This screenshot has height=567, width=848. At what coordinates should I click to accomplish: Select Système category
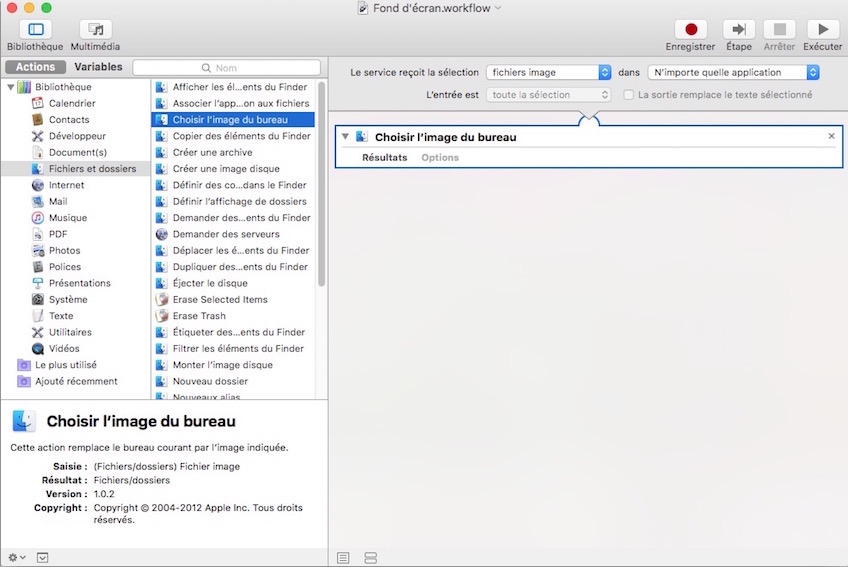click(68, 299)
